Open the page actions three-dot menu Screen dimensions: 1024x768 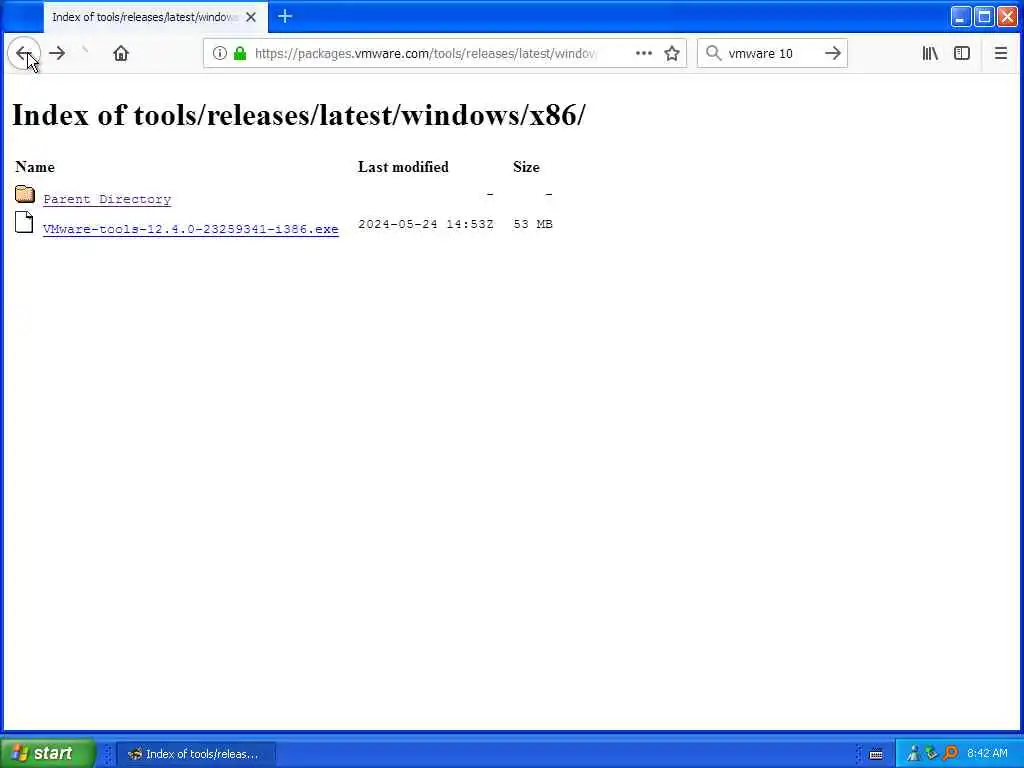click(644, 54)
